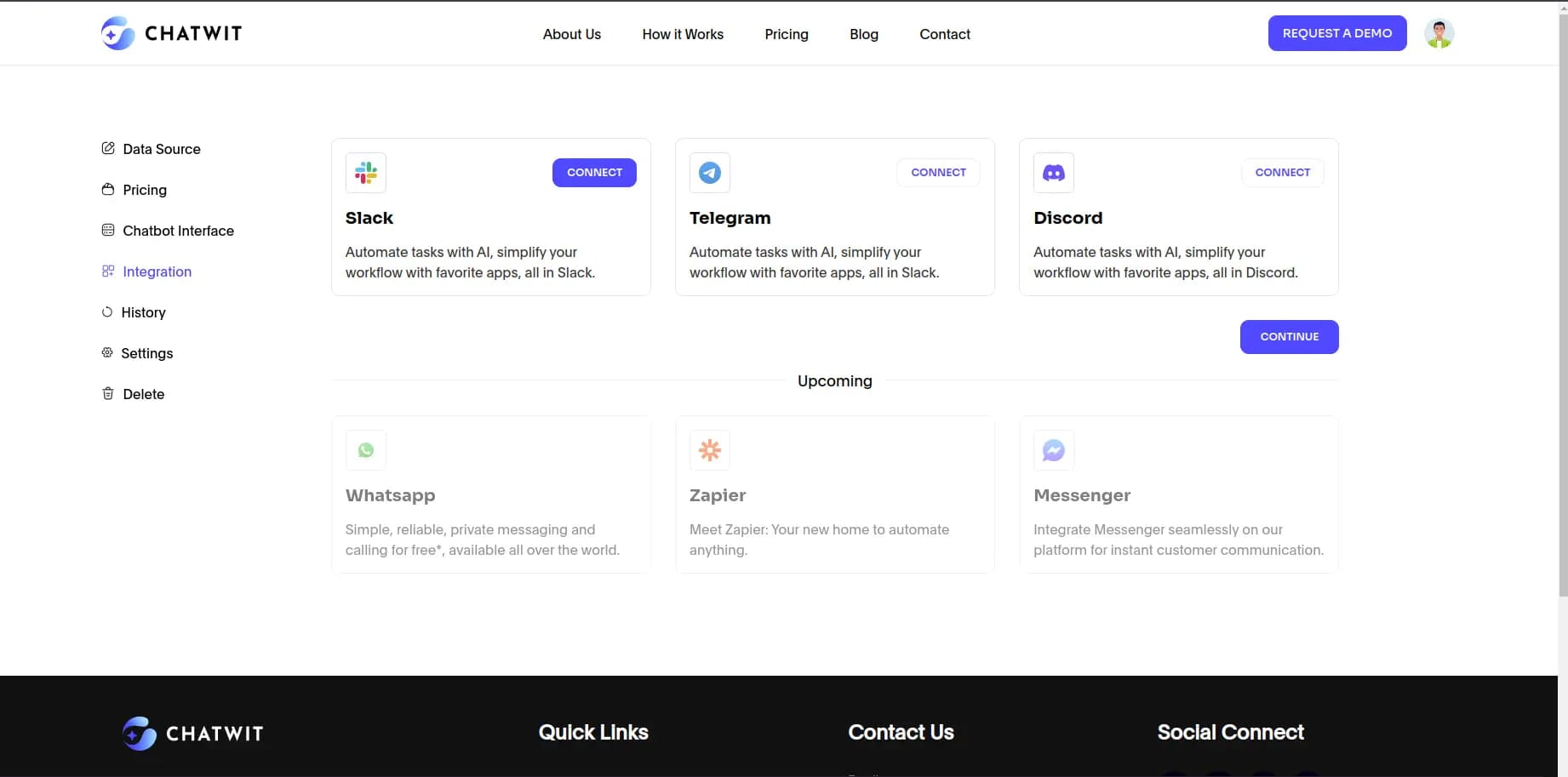The image size is (1568, 777).
Task: Select Chatbot Interface in sidebar
Action: pos(178,231)
